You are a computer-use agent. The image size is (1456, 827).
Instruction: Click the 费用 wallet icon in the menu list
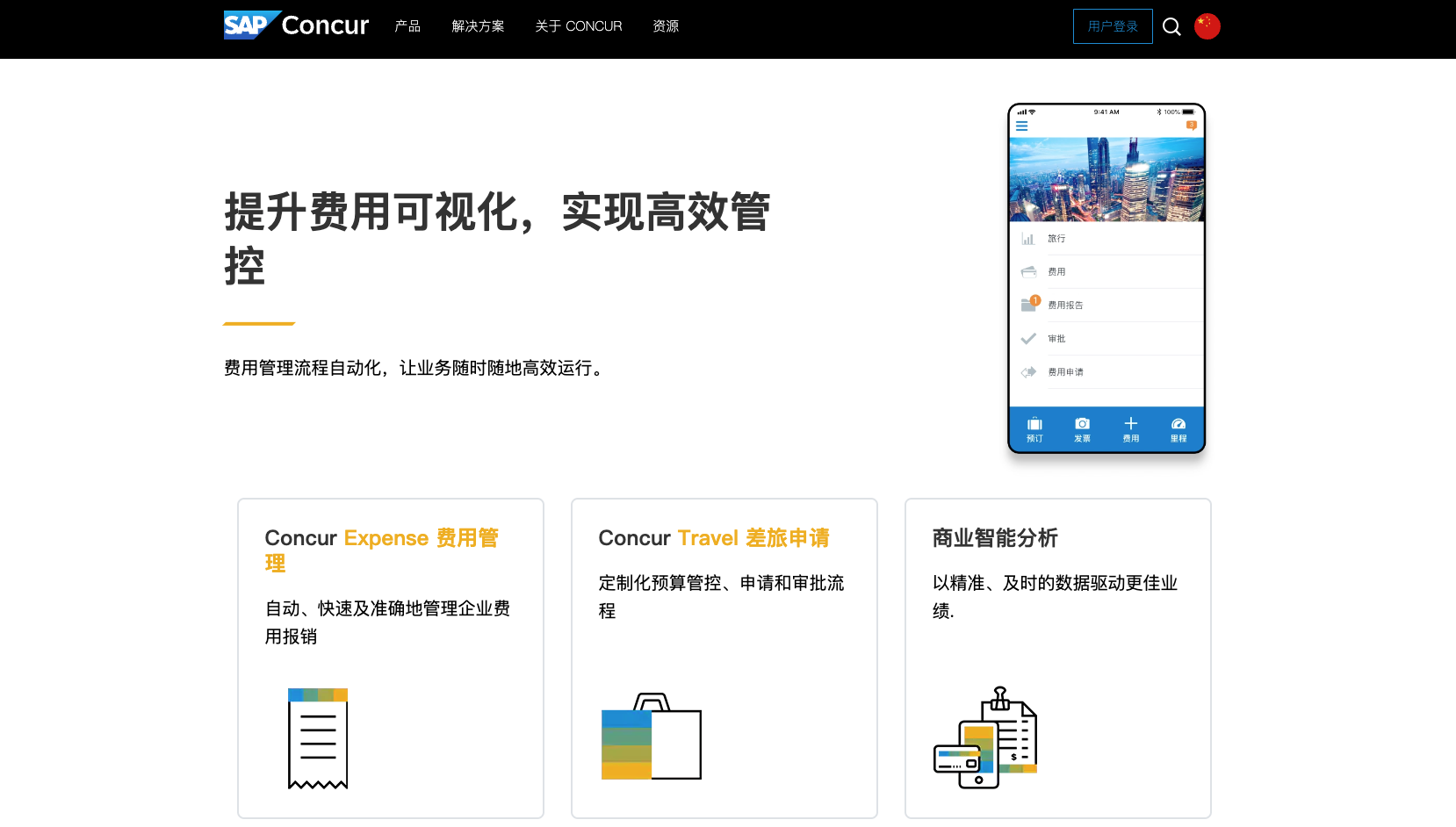[1029, 271]
